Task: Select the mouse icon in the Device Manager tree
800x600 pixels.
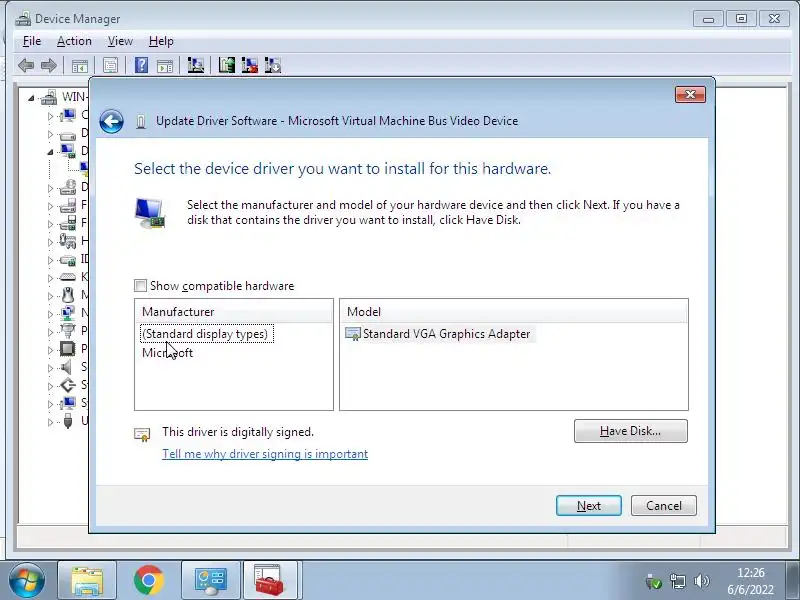Action: tap(68, 295)
